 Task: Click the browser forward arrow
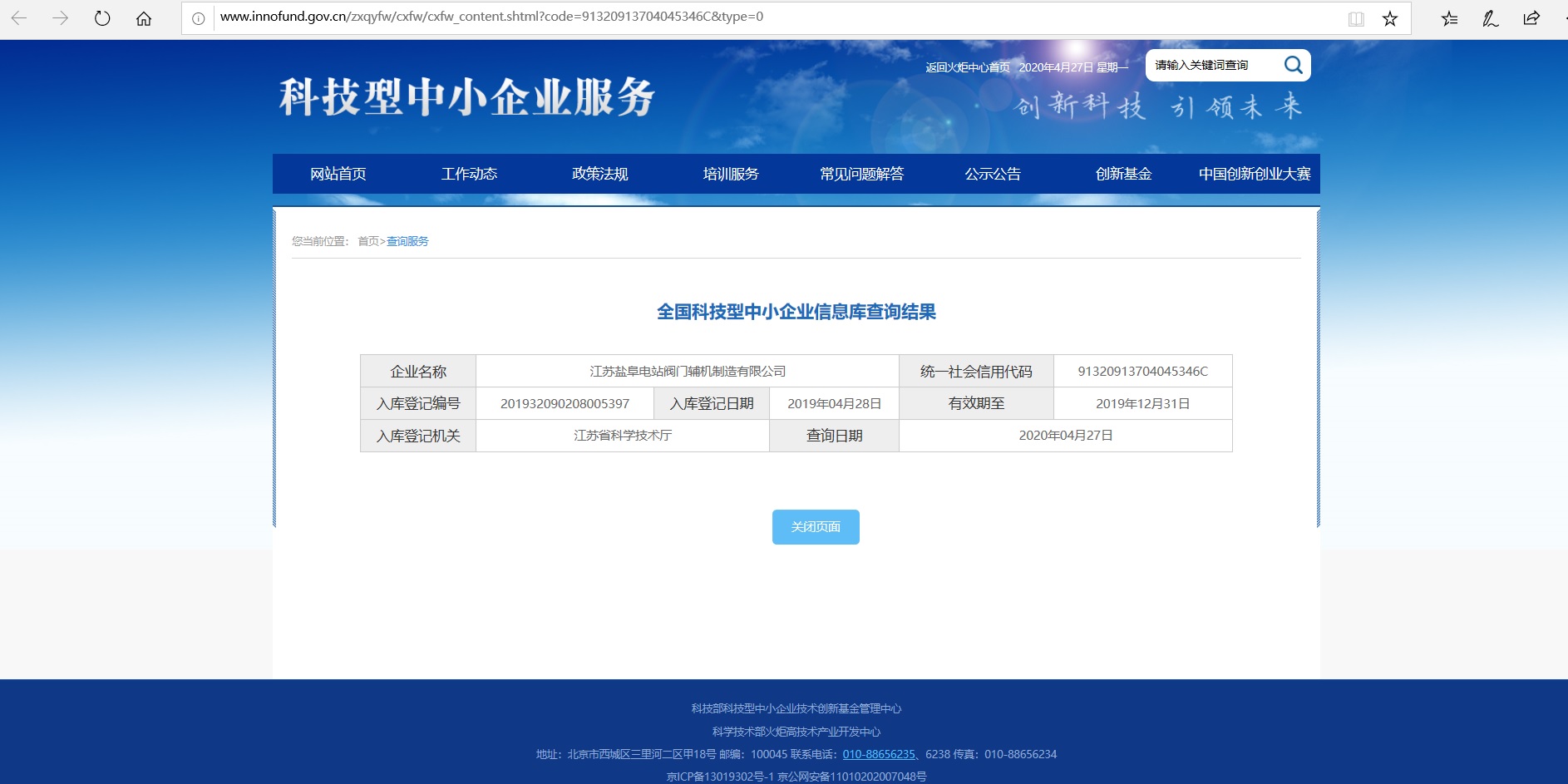click(x=61, y=18)
